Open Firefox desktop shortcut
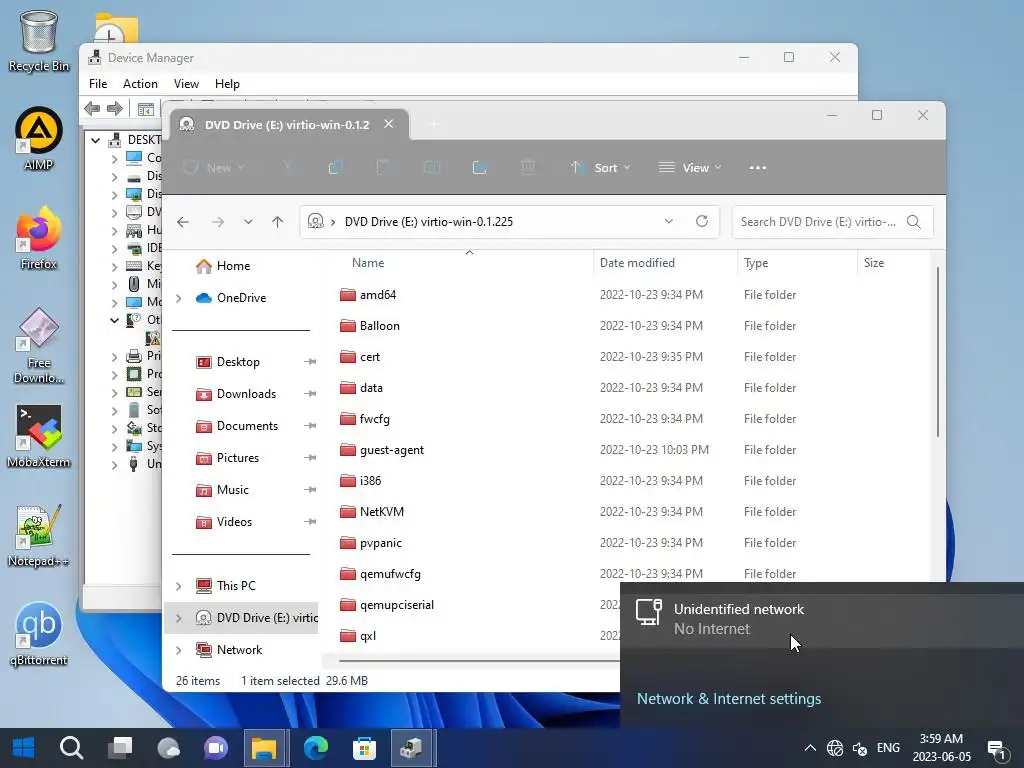Screen dimensions: 1024x768 [x=39, y=238]
